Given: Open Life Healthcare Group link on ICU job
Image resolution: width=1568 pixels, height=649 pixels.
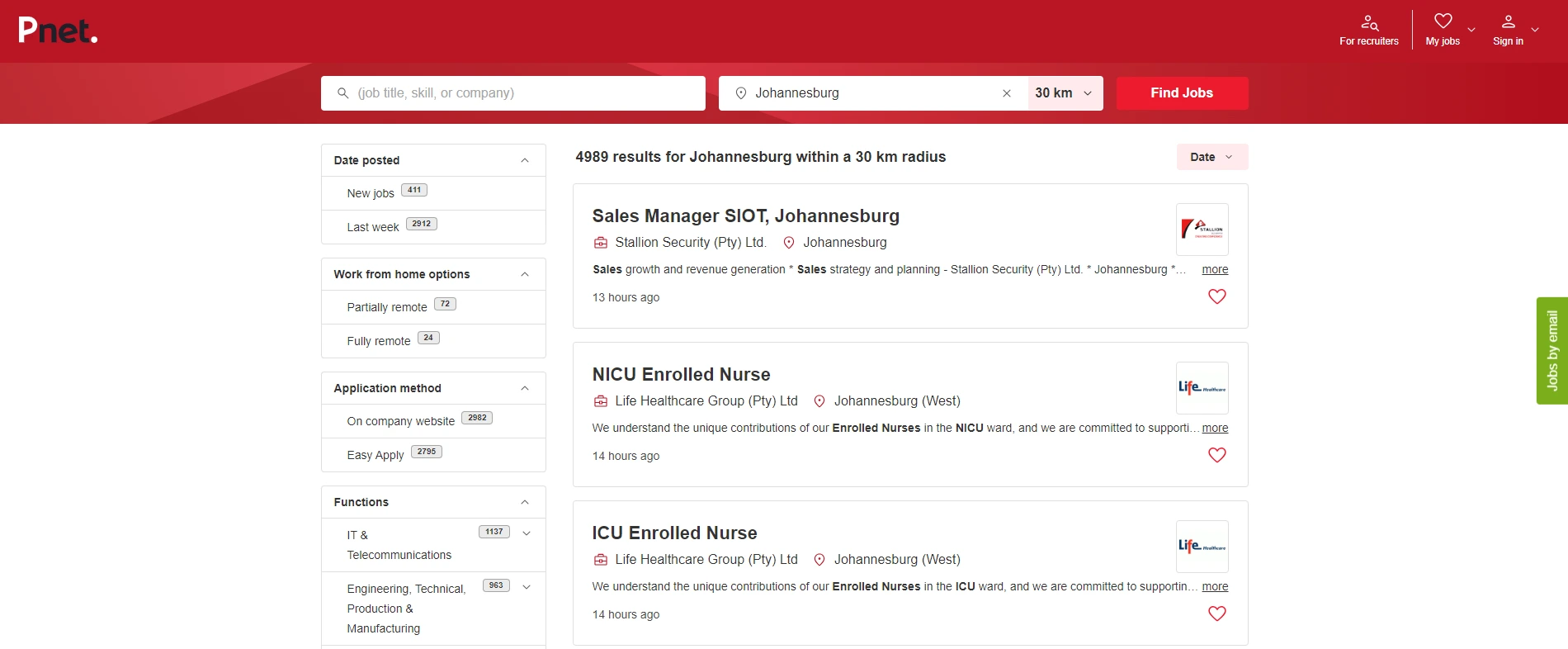Looking at the screenshot, I should (706, 560).
